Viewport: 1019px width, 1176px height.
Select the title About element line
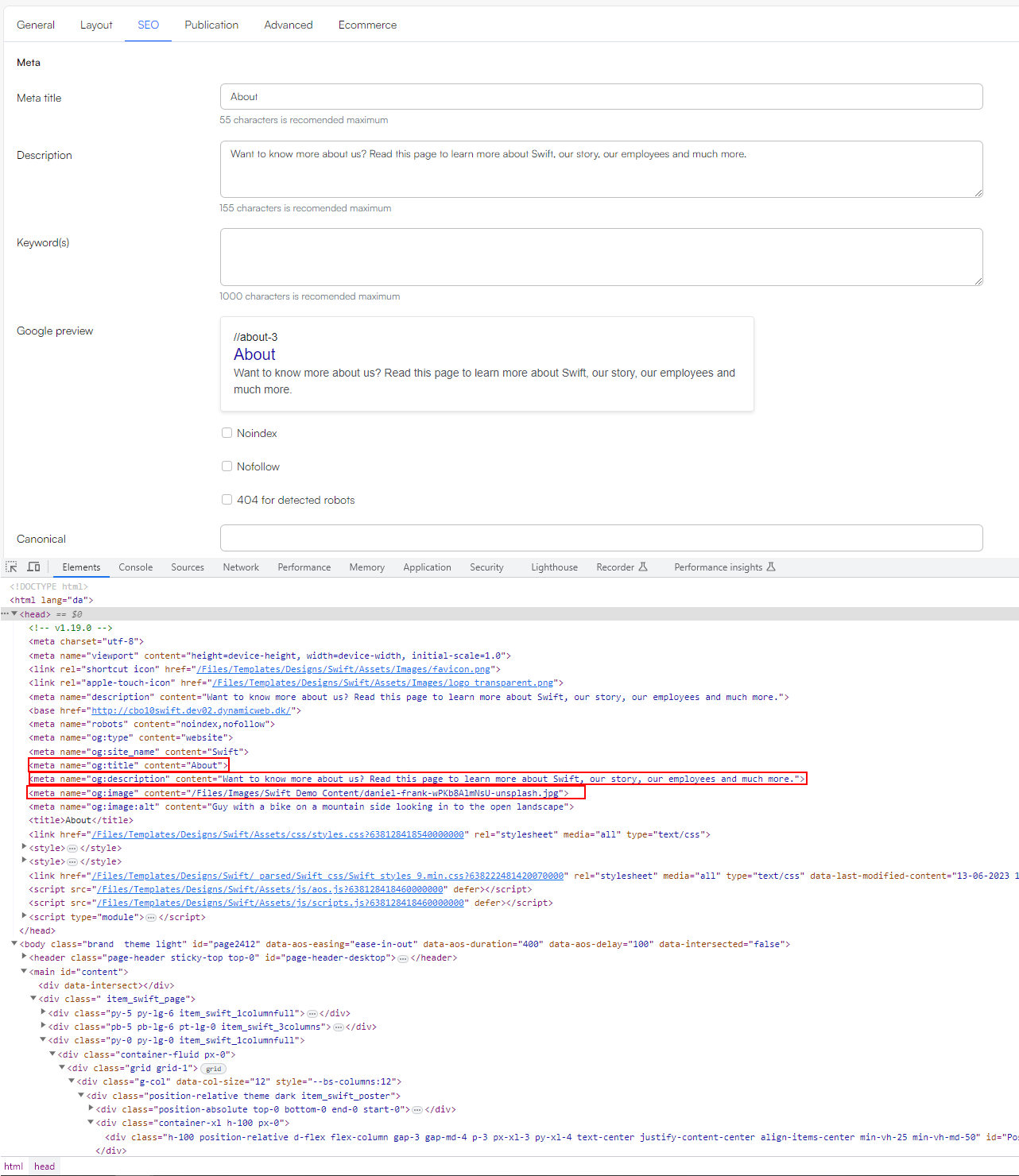(x=81, y=820)
